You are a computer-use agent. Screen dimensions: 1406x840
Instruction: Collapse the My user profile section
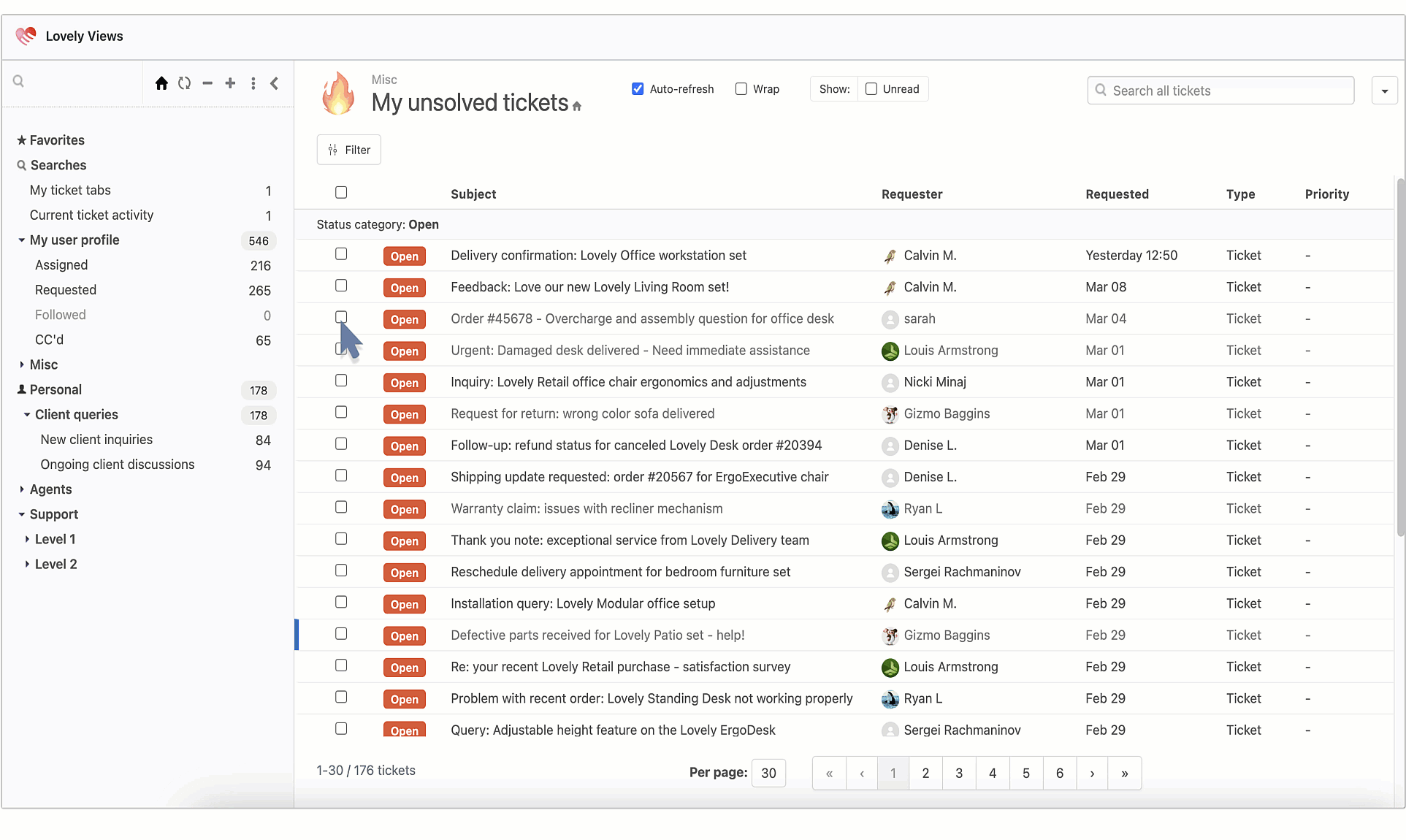pyautogui.click(x=22, y=240)
